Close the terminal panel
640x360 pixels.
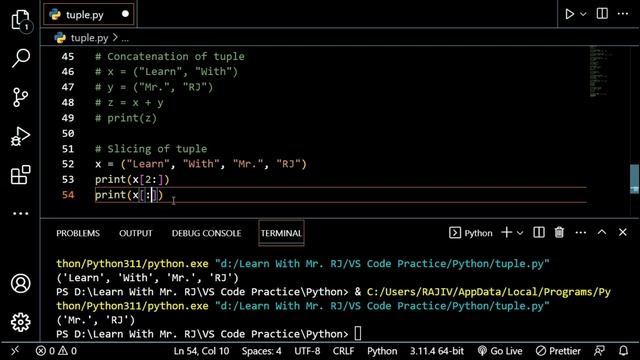click(622, 232)
